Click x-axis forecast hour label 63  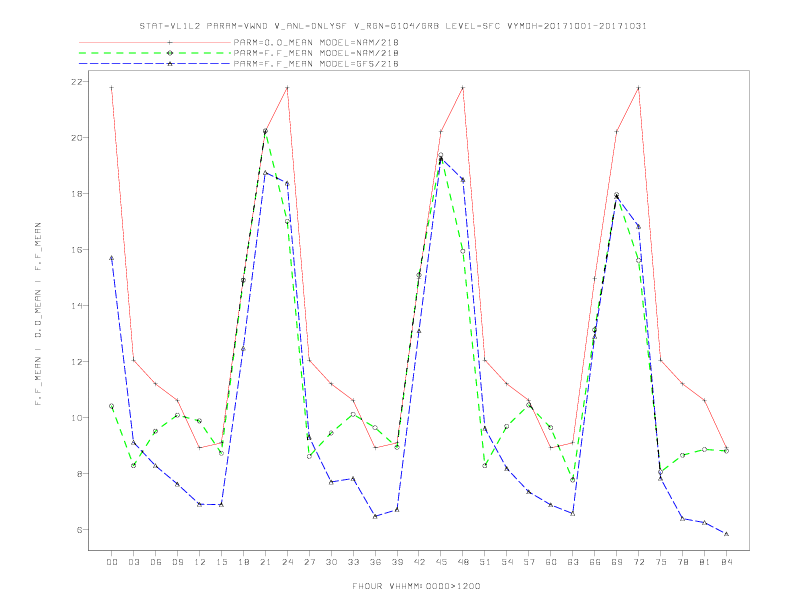[x=573, y=562]
